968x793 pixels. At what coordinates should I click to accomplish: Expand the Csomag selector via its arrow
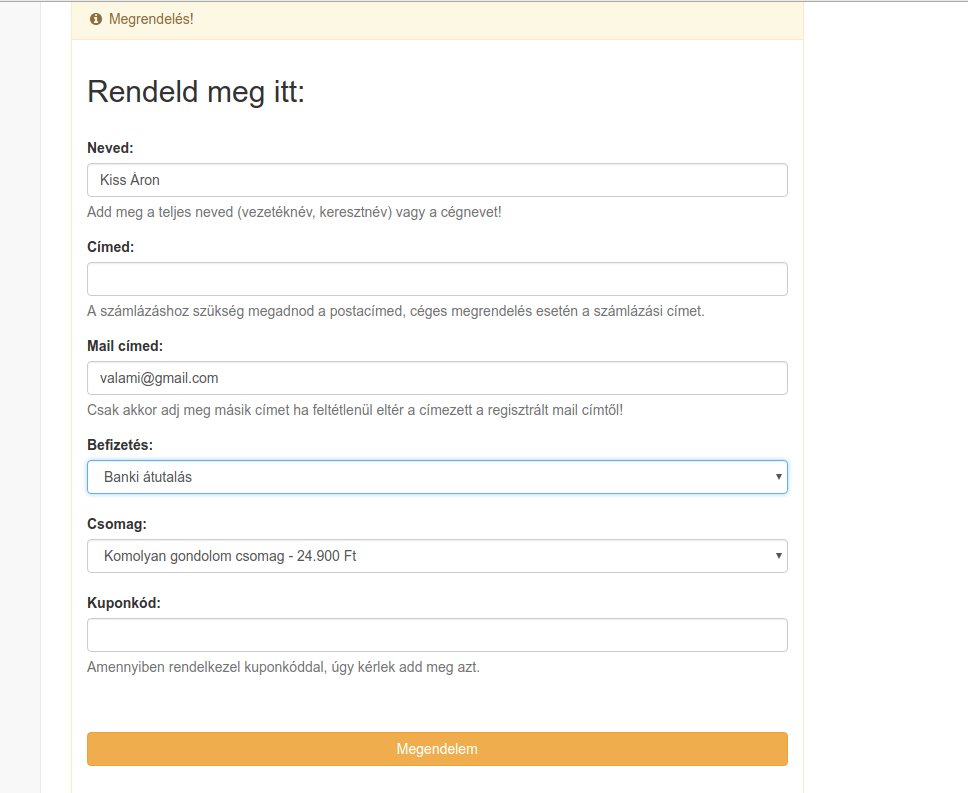click(778, 556)
